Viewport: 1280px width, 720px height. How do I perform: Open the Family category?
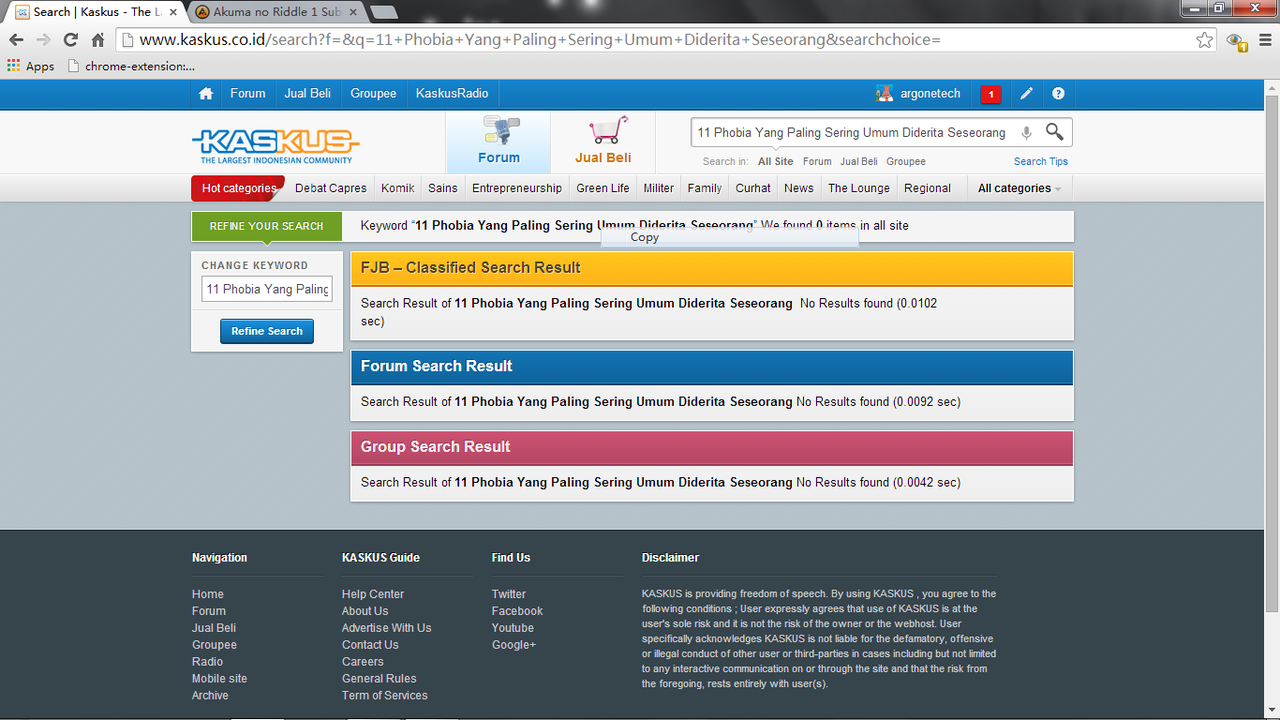click(705, 188)
